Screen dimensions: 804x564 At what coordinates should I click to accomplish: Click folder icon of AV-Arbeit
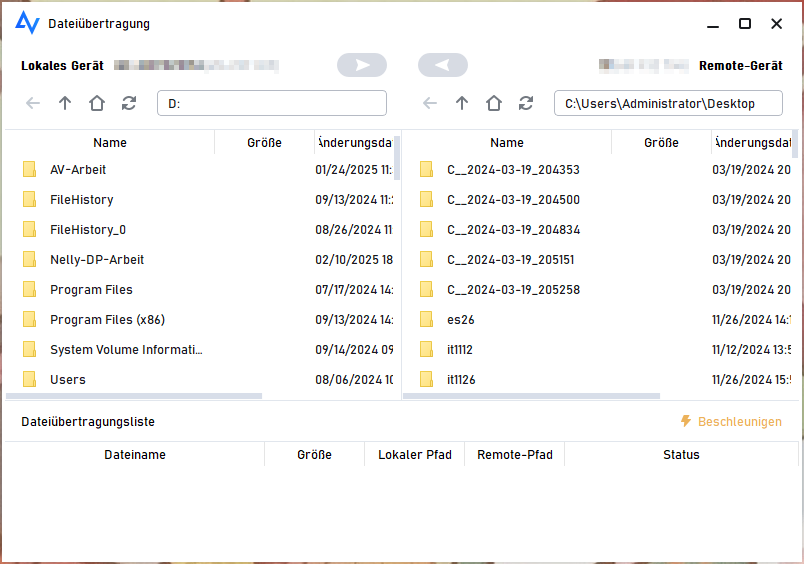(29, 169)
